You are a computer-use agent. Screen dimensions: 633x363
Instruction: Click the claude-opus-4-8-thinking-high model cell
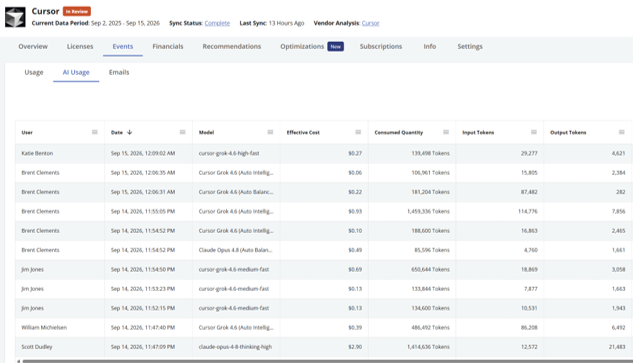pyautogui.click(x=235, y=347)
